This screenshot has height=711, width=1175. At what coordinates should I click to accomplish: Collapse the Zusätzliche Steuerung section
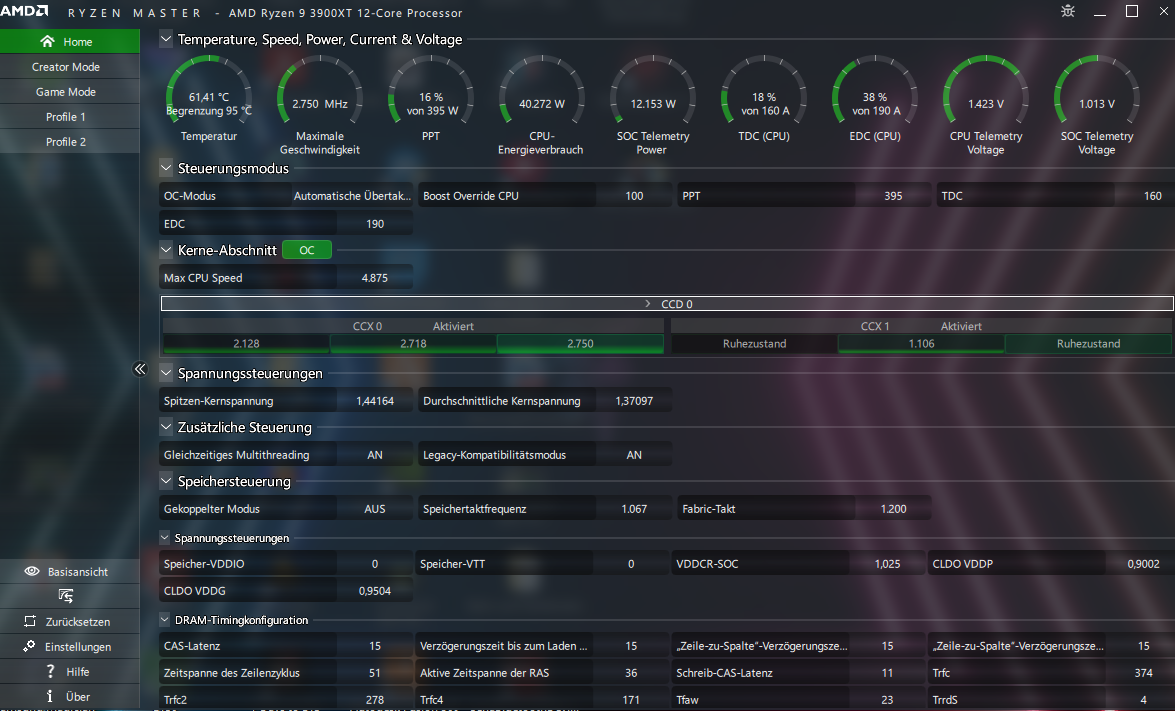pyautogui.click(x=166, y=426)
